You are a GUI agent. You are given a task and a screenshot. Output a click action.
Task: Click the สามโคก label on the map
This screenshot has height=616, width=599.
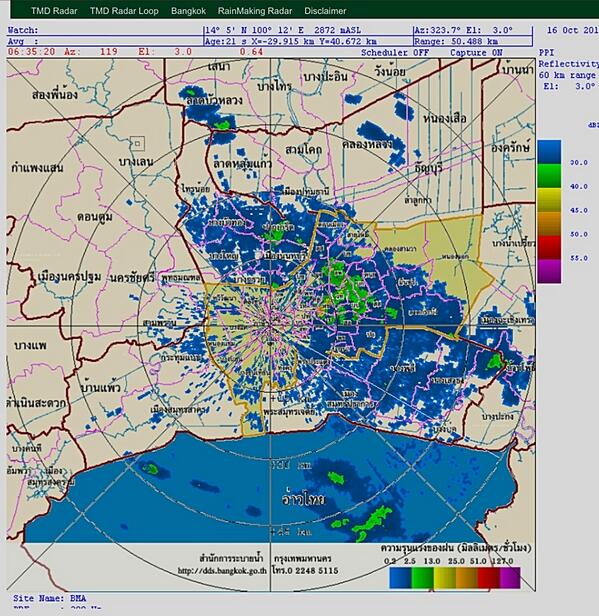pyautogui.click(x=304, y=150)
